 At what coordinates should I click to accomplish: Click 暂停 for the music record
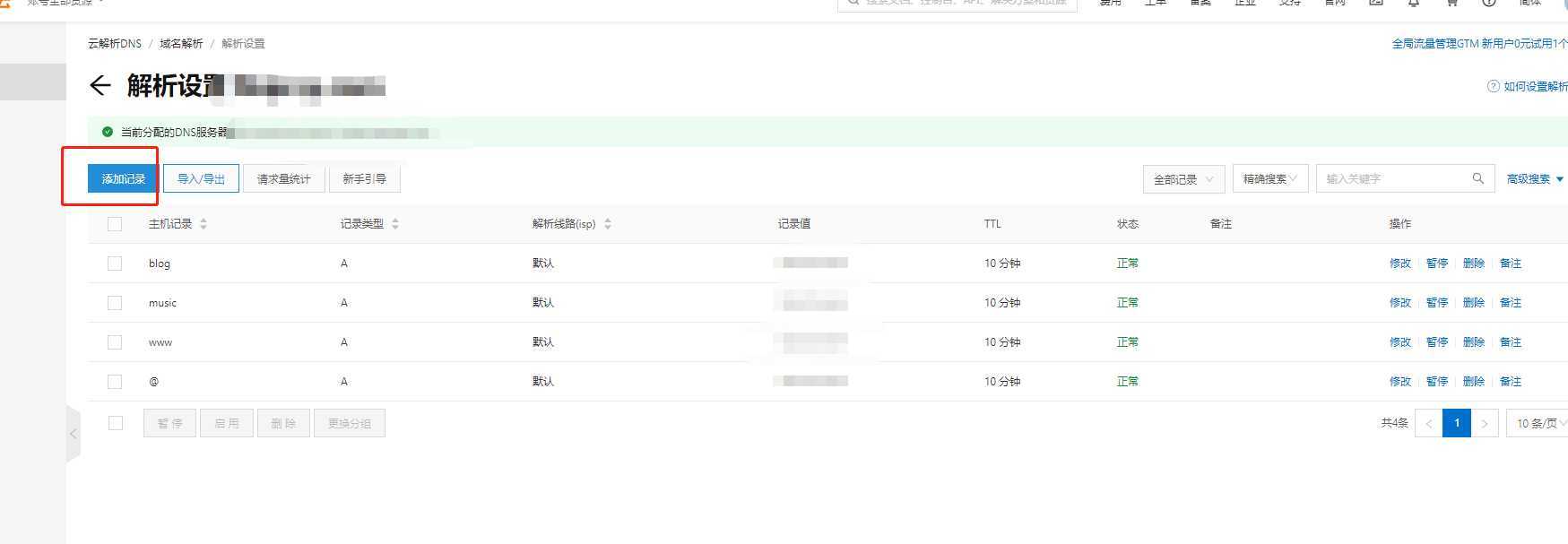[1437, 303]
